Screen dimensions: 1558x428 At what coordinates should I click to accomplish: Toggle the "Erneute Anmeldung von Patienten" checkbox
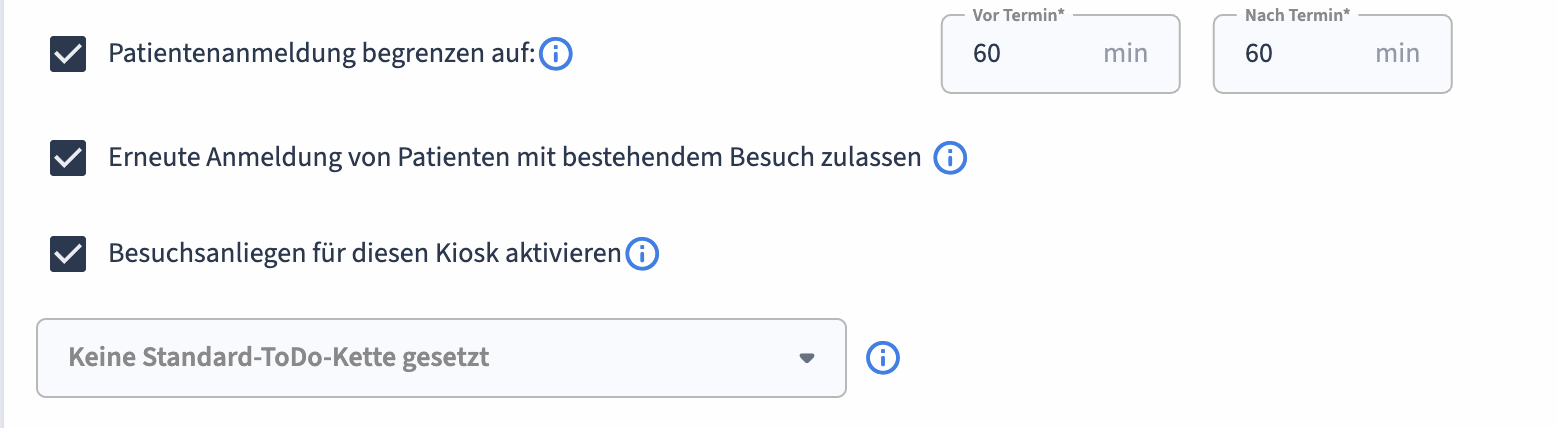pyautogui.click(x=68, y=158)
